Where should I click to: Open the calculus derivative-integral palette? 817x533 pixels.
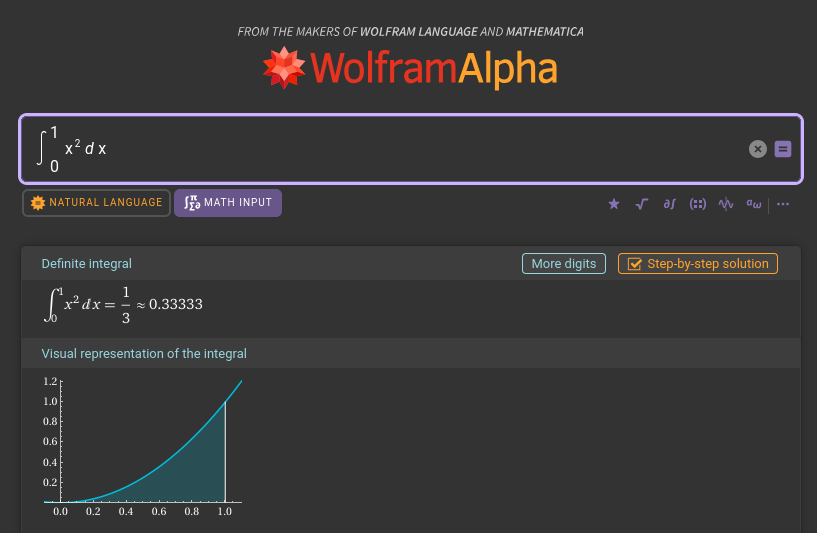click(670, 204)
